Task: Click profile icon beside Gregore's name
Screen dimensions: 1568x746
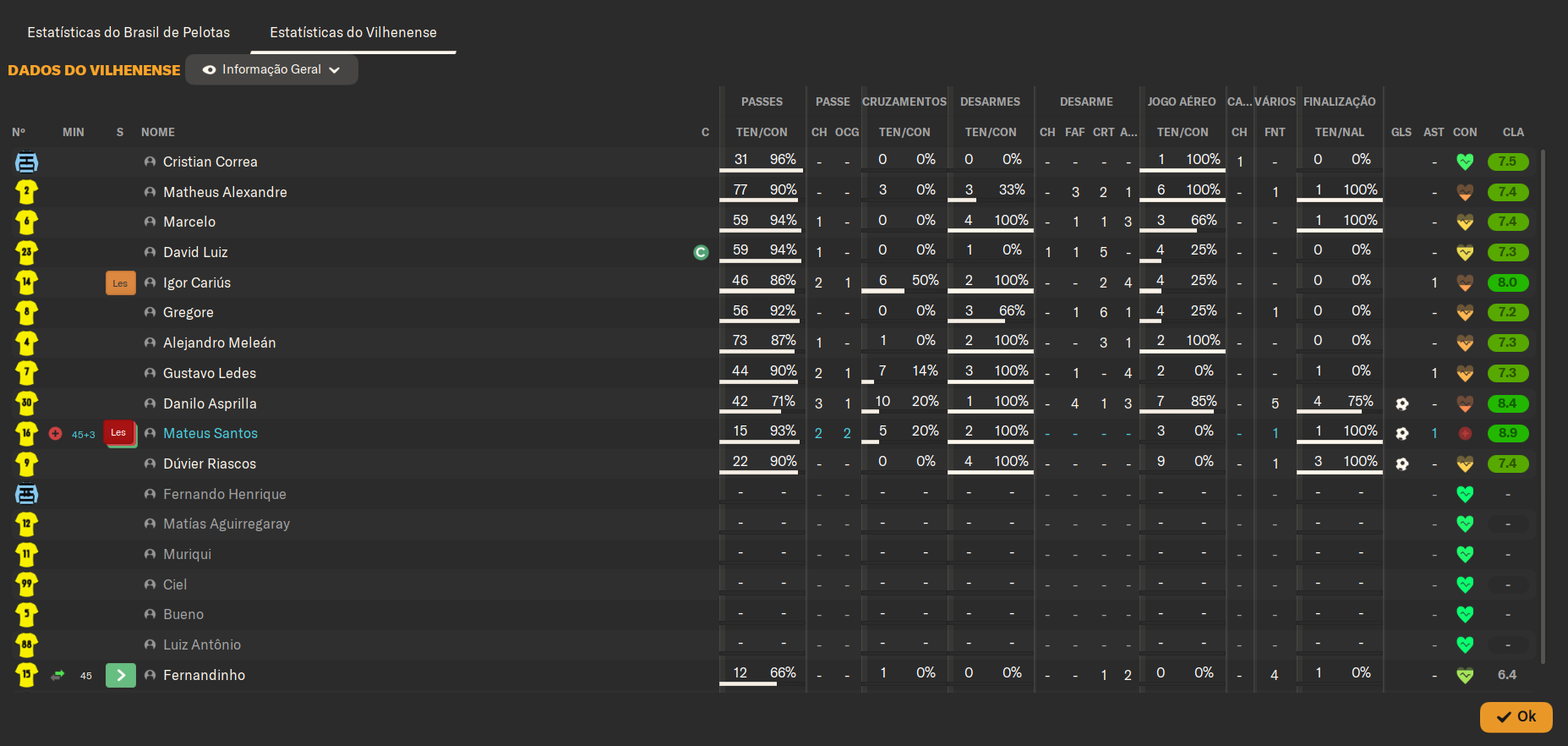Action: point(150,312)
